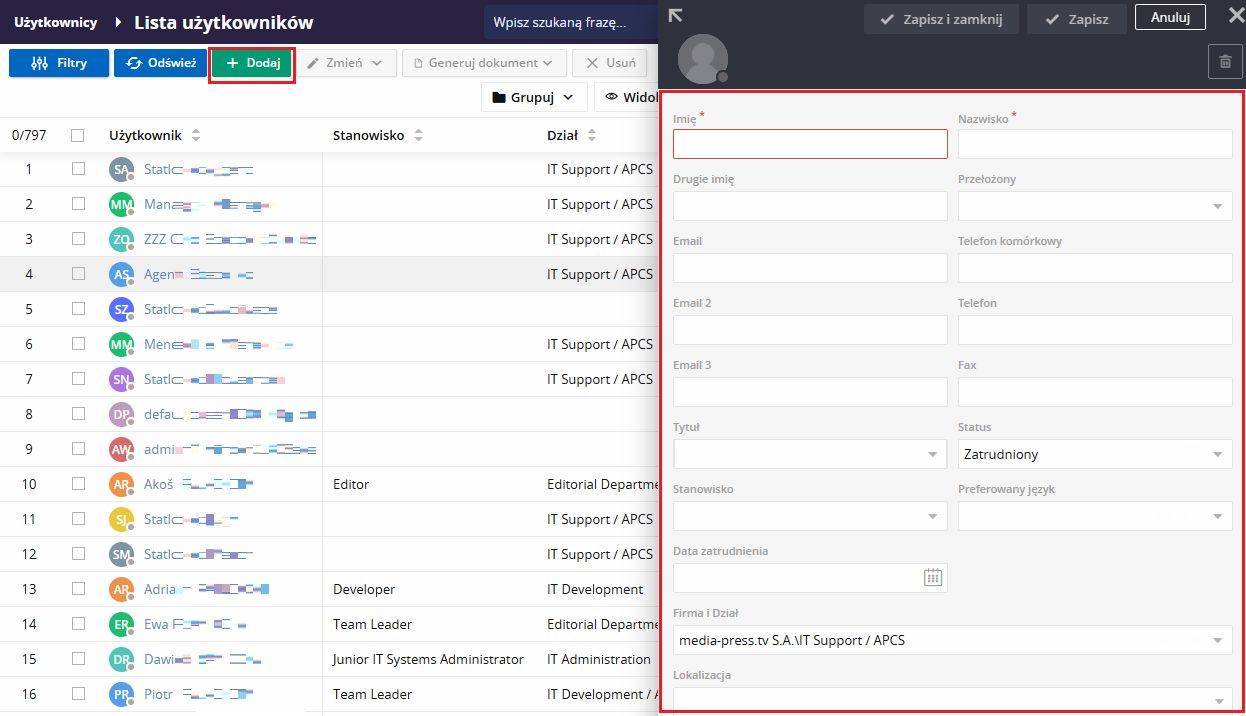
Task: Select the checkbox in row 10
Action: coord(78,484)
